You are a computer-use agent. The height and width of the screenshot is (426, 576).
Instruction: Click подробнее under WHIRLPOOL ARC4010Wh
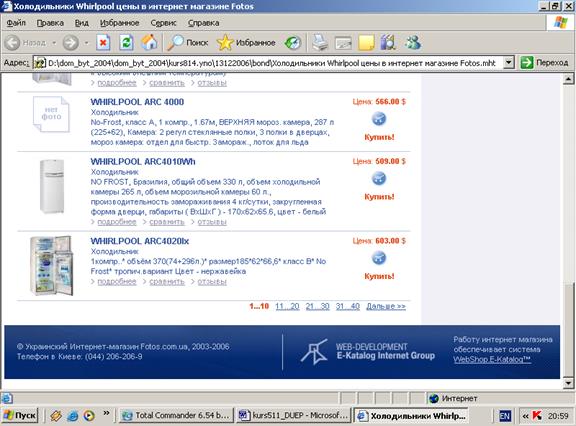click(117, 222)
